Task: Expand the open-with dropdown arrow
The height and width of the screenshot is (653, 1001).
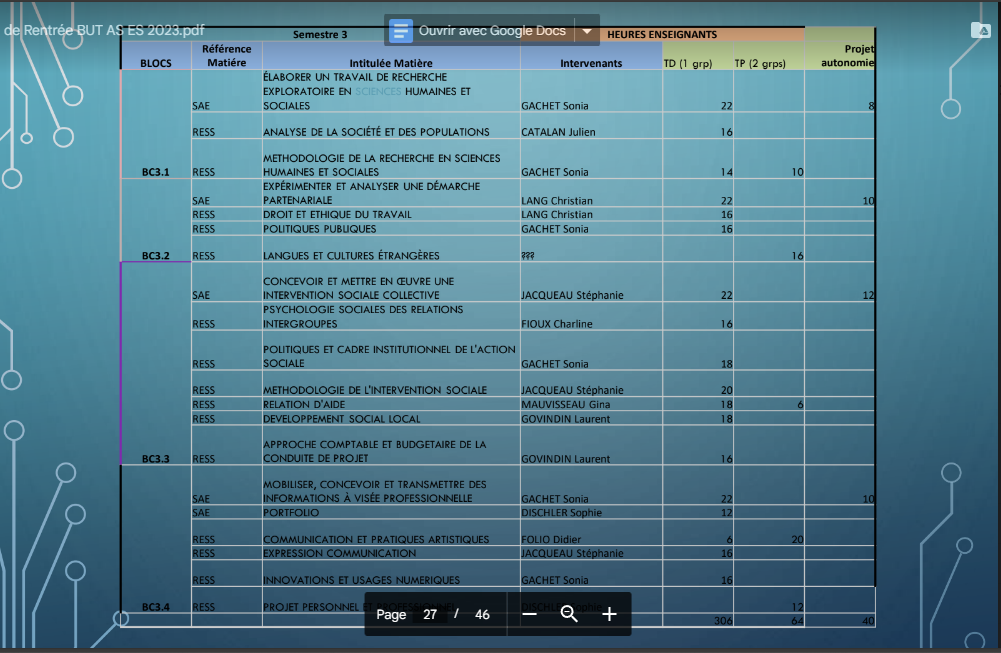Action: tap(587, 31)
